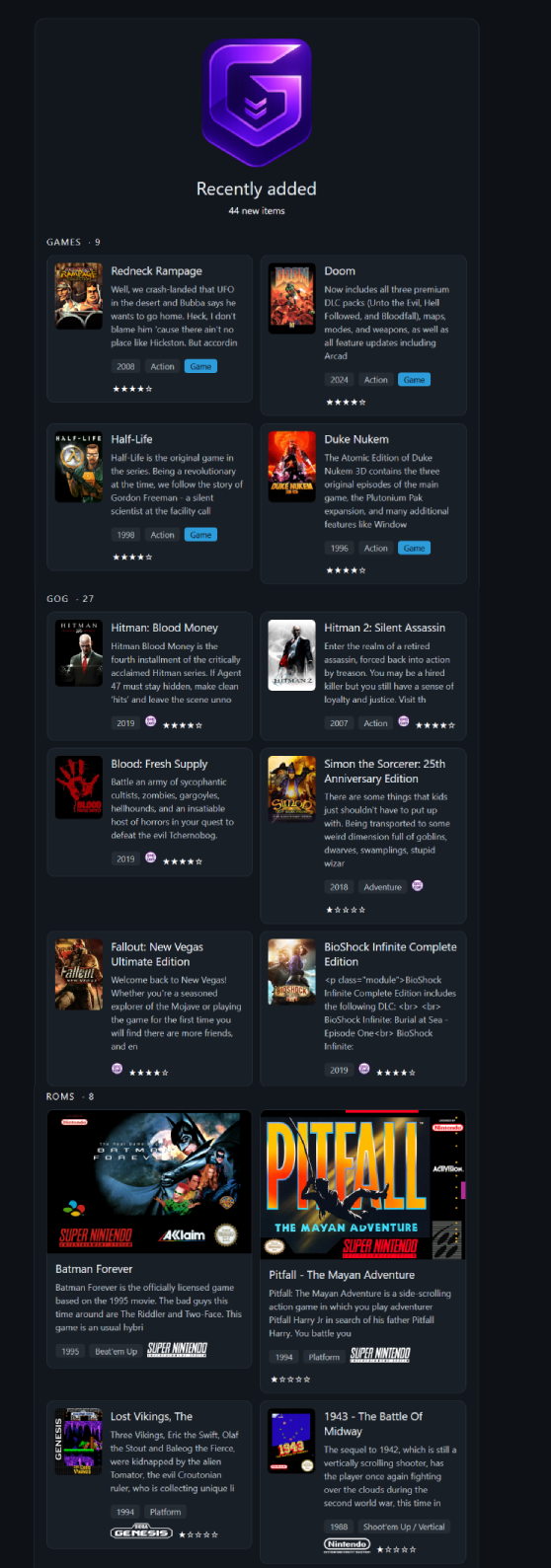Click the 1996 tag on Duke Nukem
This screenshot has height=1568, width=551.
tap(339, 548)
